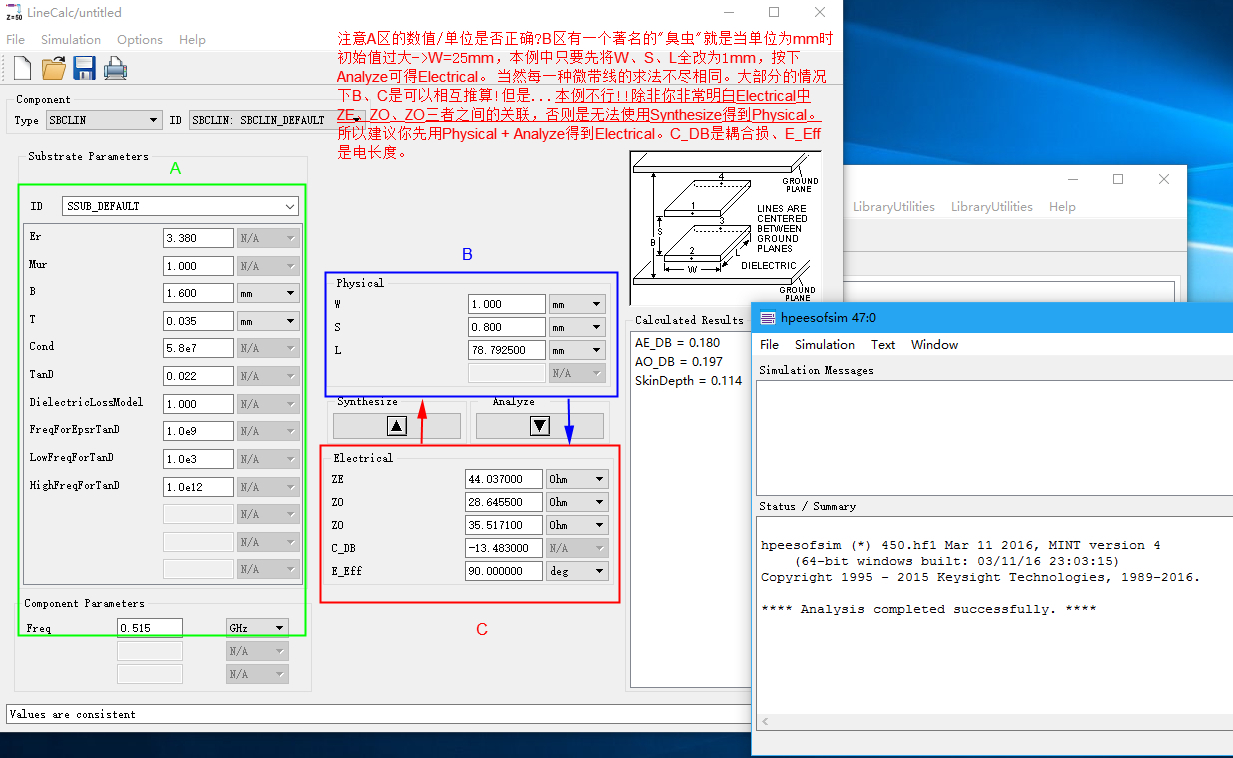This screenshot has height=758, width=1233.
Task: Click the 'SkinDepth = 0.114' result text
Action: click(689, 381)
